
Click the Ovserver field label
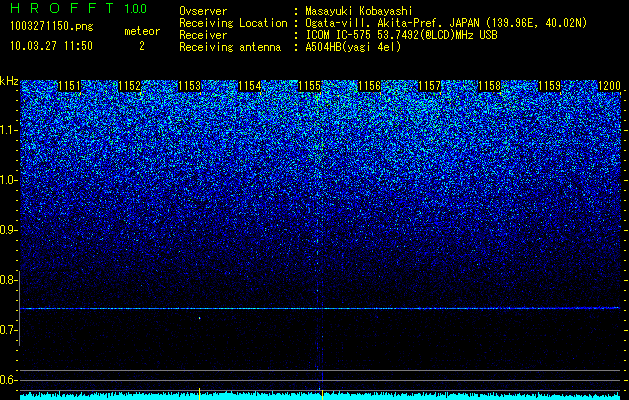click(x=203, y=11)
